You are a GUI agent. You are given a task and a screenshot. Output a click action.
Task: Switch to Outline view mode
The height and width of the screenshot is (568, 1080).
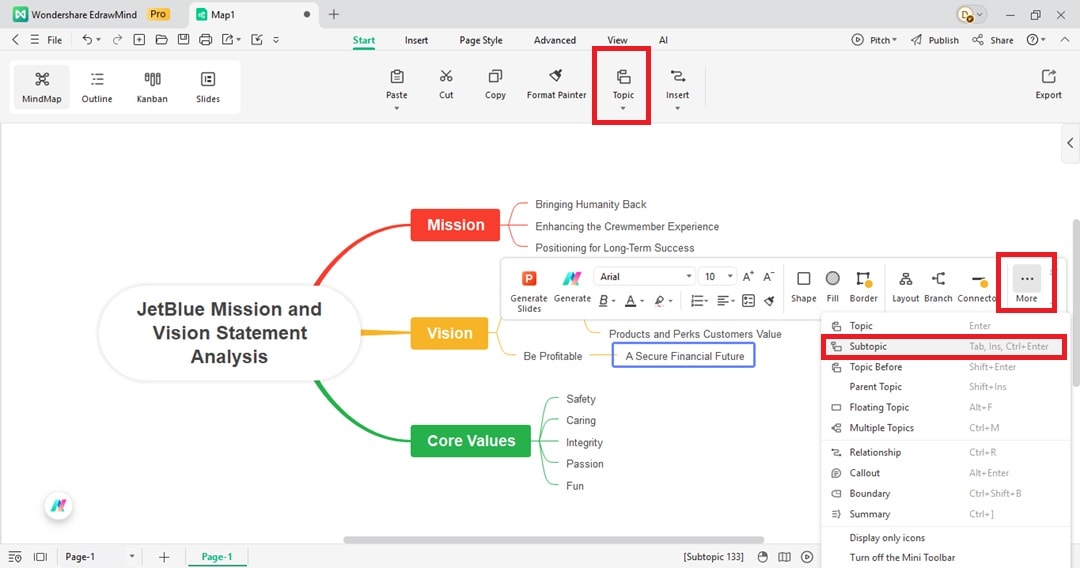point(97,87)
